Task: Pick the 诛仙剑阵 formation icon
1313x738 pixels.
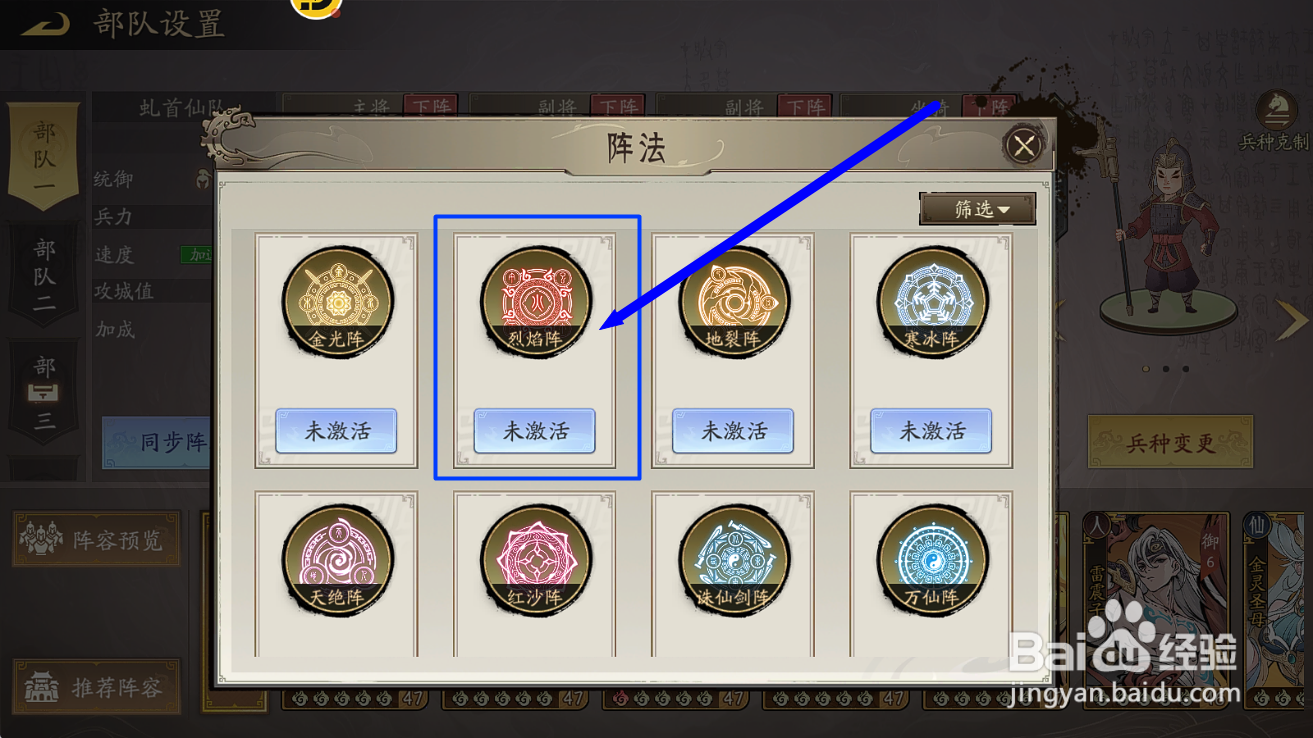Action: pyautogui.click(x=733, y=559)
